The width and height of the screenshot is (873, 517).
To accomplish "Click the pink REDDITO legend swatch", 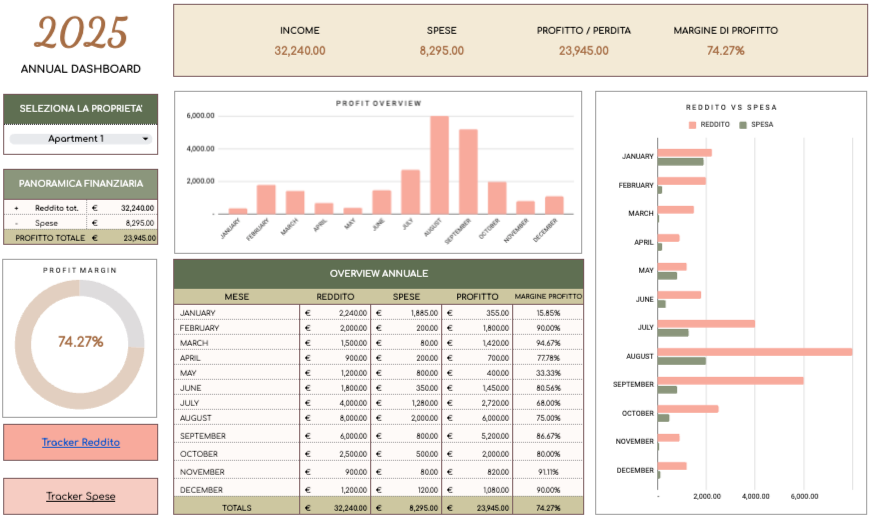I will [x=692, y=125].
